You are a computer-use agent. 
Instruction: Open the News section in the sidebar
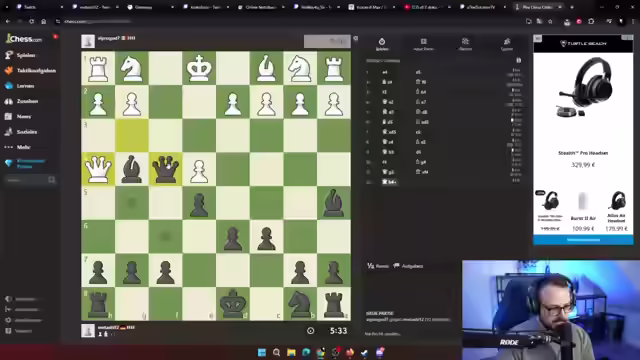click(x=18, y=117)
